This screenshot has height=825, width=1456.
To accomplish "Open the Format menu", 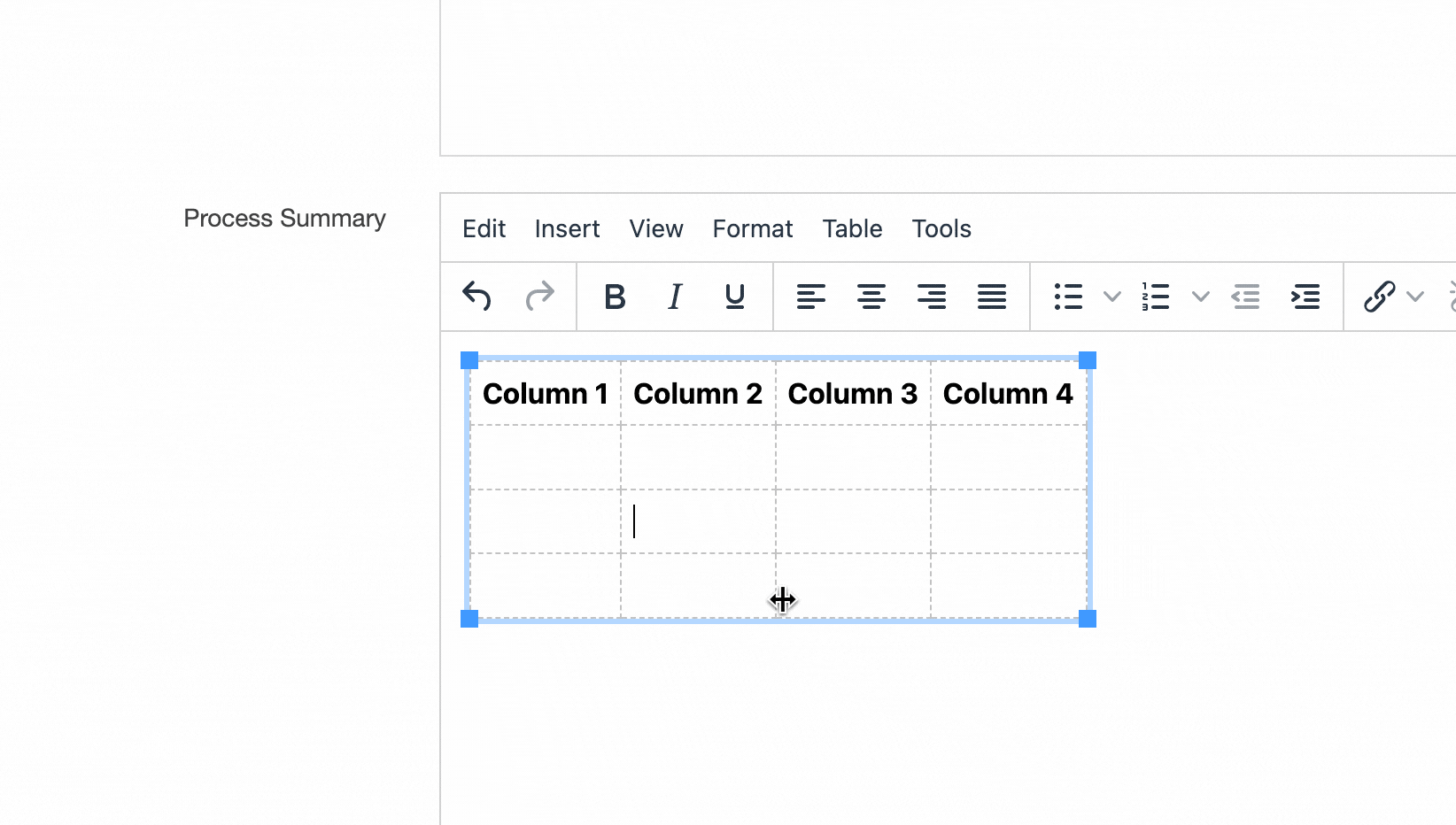I will [752, 228].
